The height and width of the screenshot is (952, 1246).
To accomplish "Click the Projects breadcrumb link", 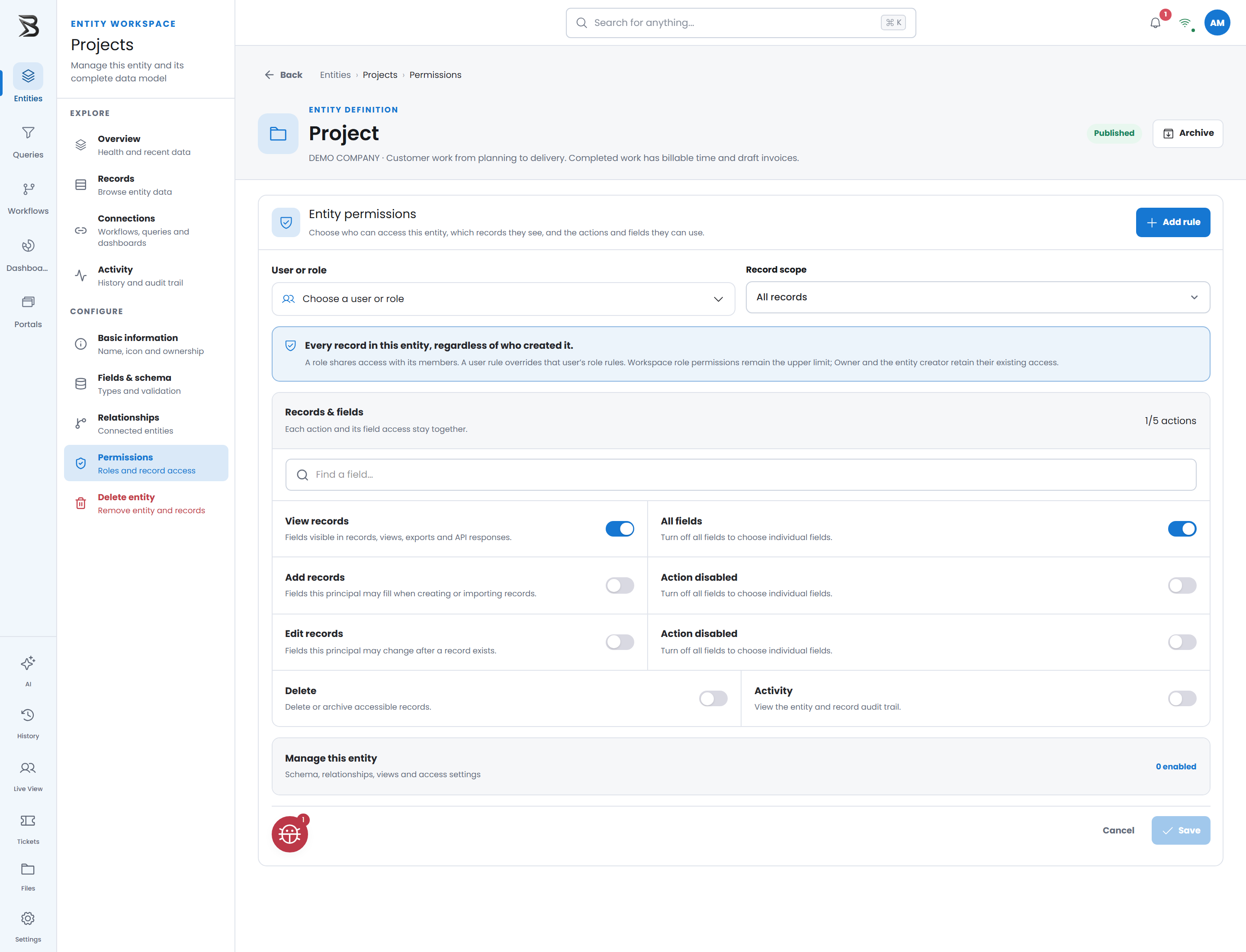I will [379, 75].
